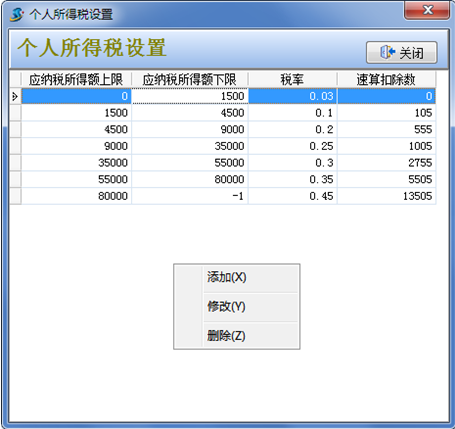
Task: Close the window with red X button
Action: tap(427, 10)
